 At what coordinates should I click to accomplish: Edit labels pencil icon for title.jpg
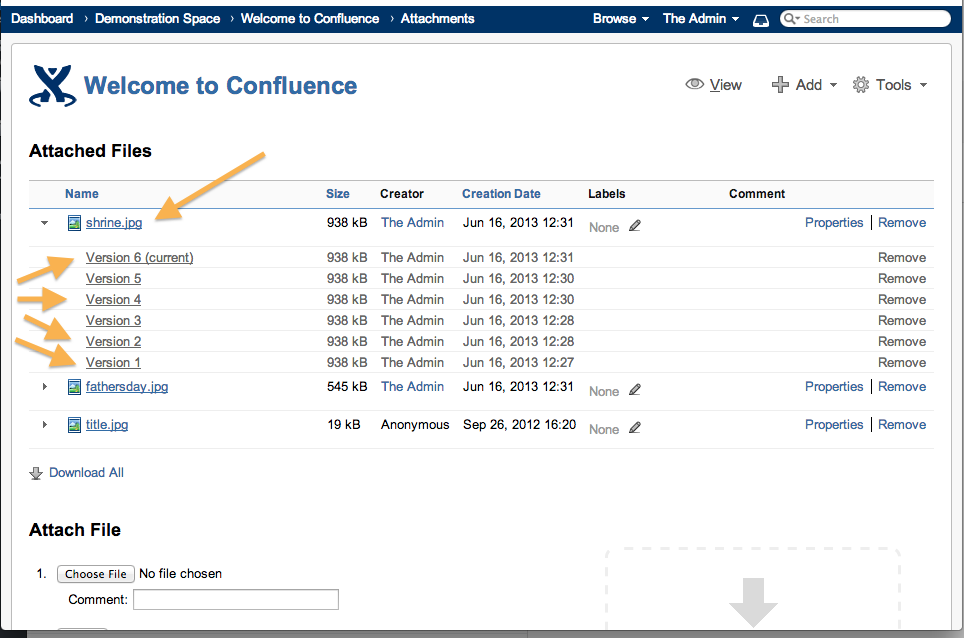coord(635,428)
